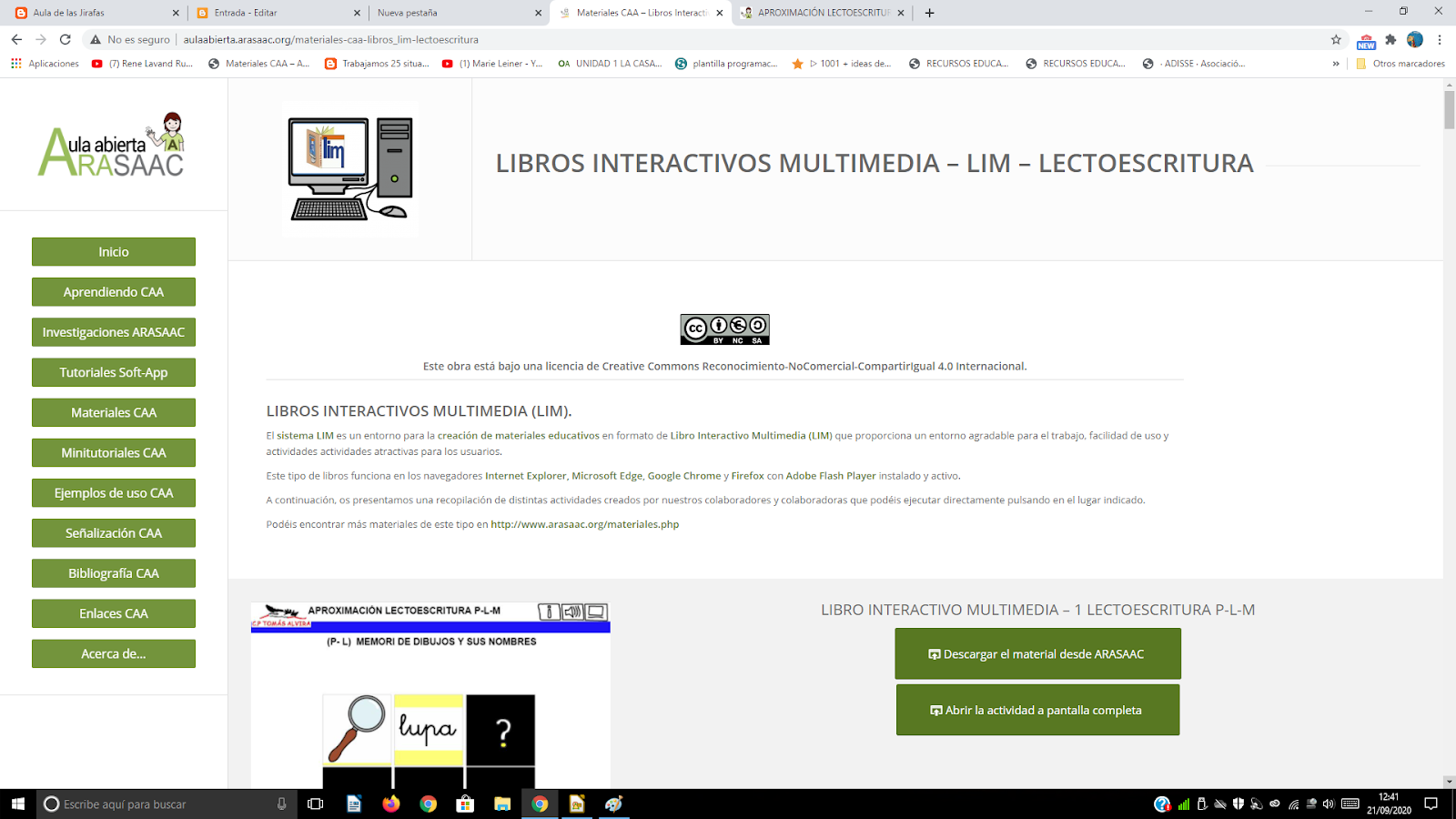Open File Explorer from the taskbar
The image size is (1456, 819).
pyautogui.click(x=502, y=804)
